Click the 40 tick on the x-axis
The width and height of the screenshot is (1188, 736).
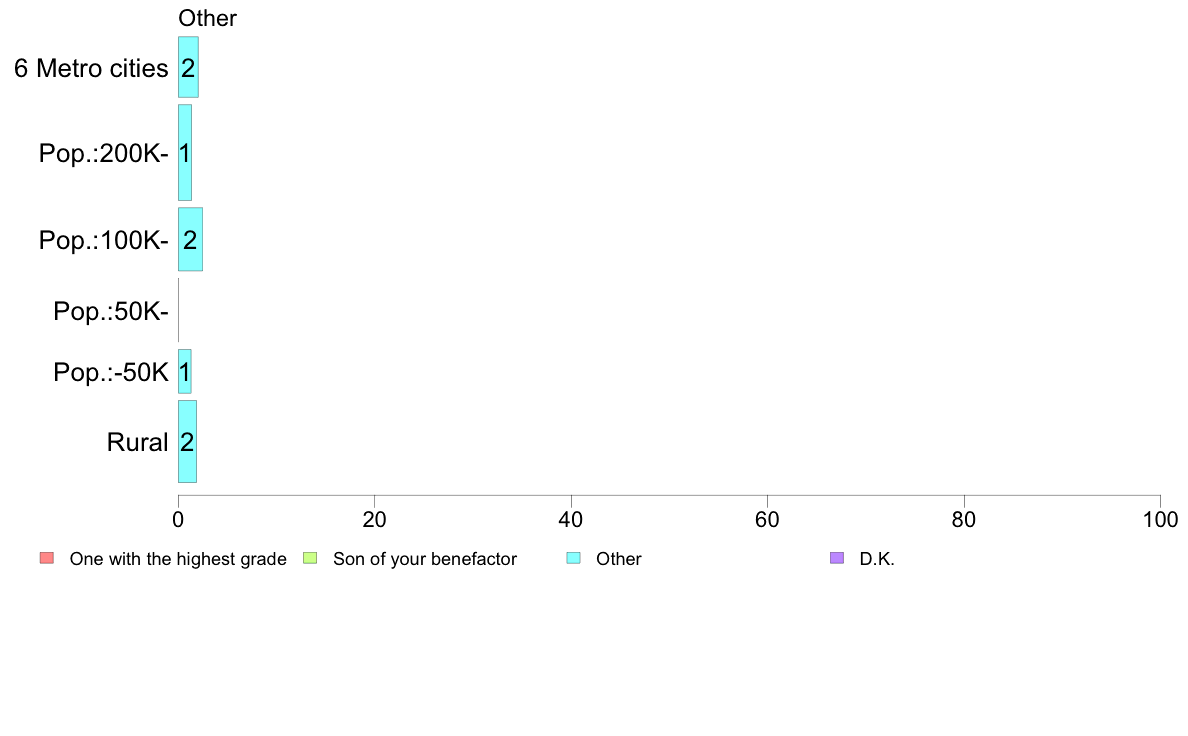click(571, 519)
